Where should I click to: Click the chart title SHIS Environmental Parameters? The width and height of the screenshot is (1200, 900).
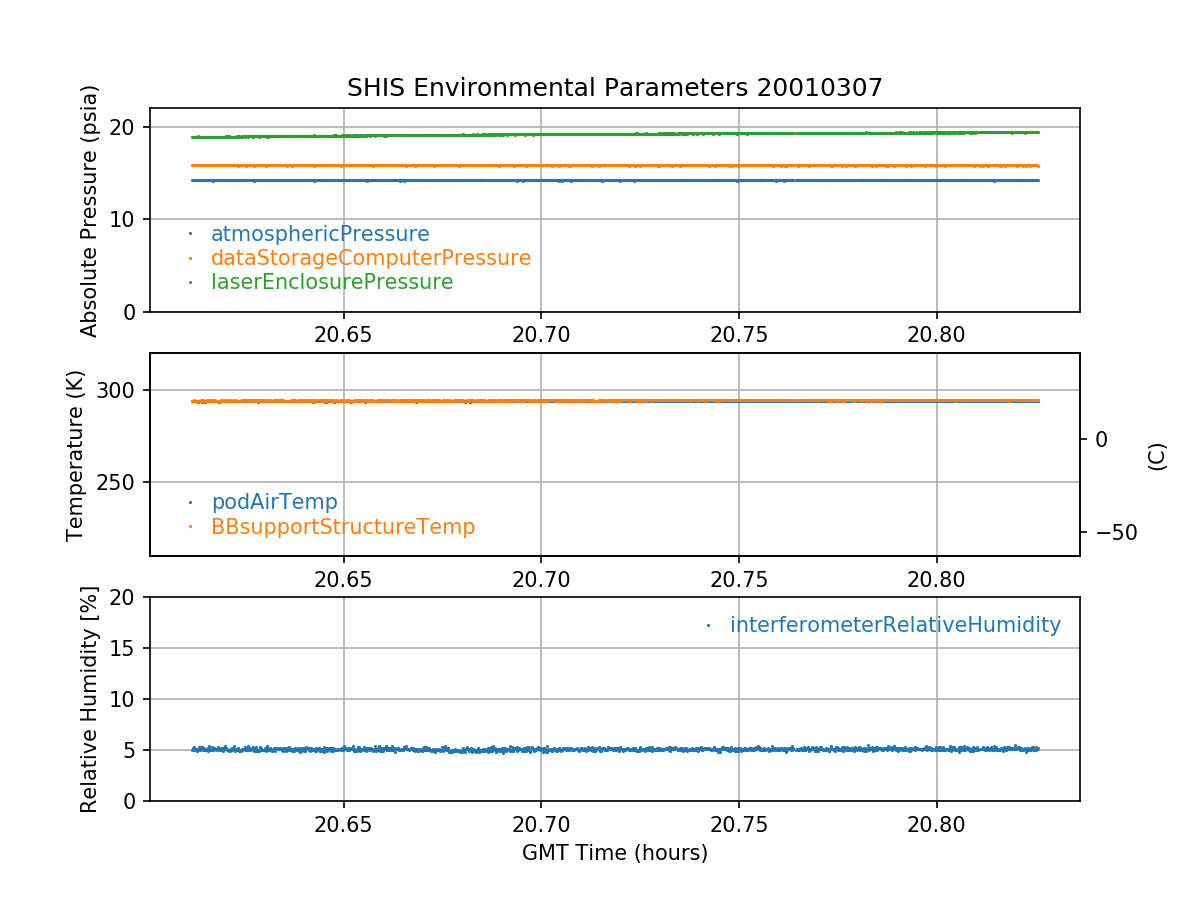pos(614,88)
